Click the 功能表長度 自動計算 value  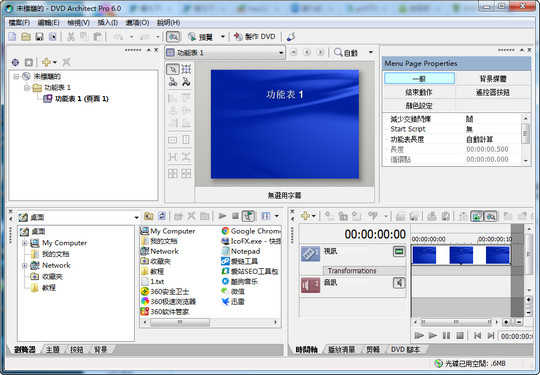tap(492, 139)
